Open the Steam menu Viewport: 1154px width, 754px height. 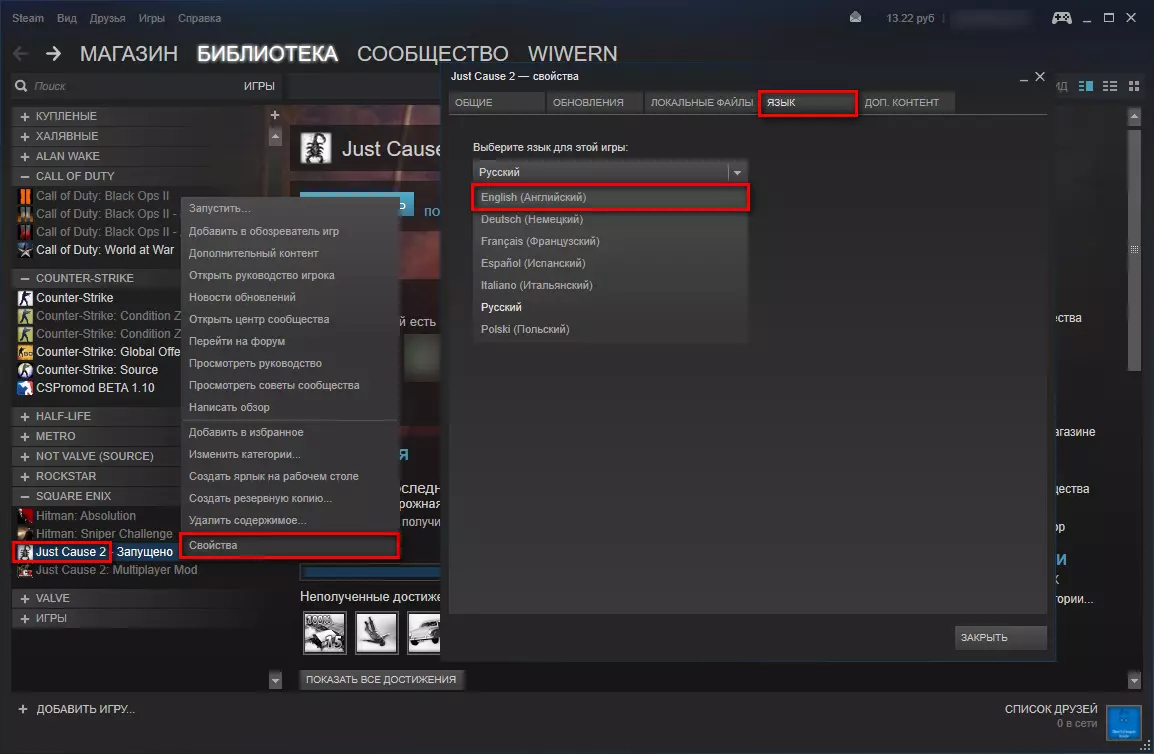coord(28,18)
